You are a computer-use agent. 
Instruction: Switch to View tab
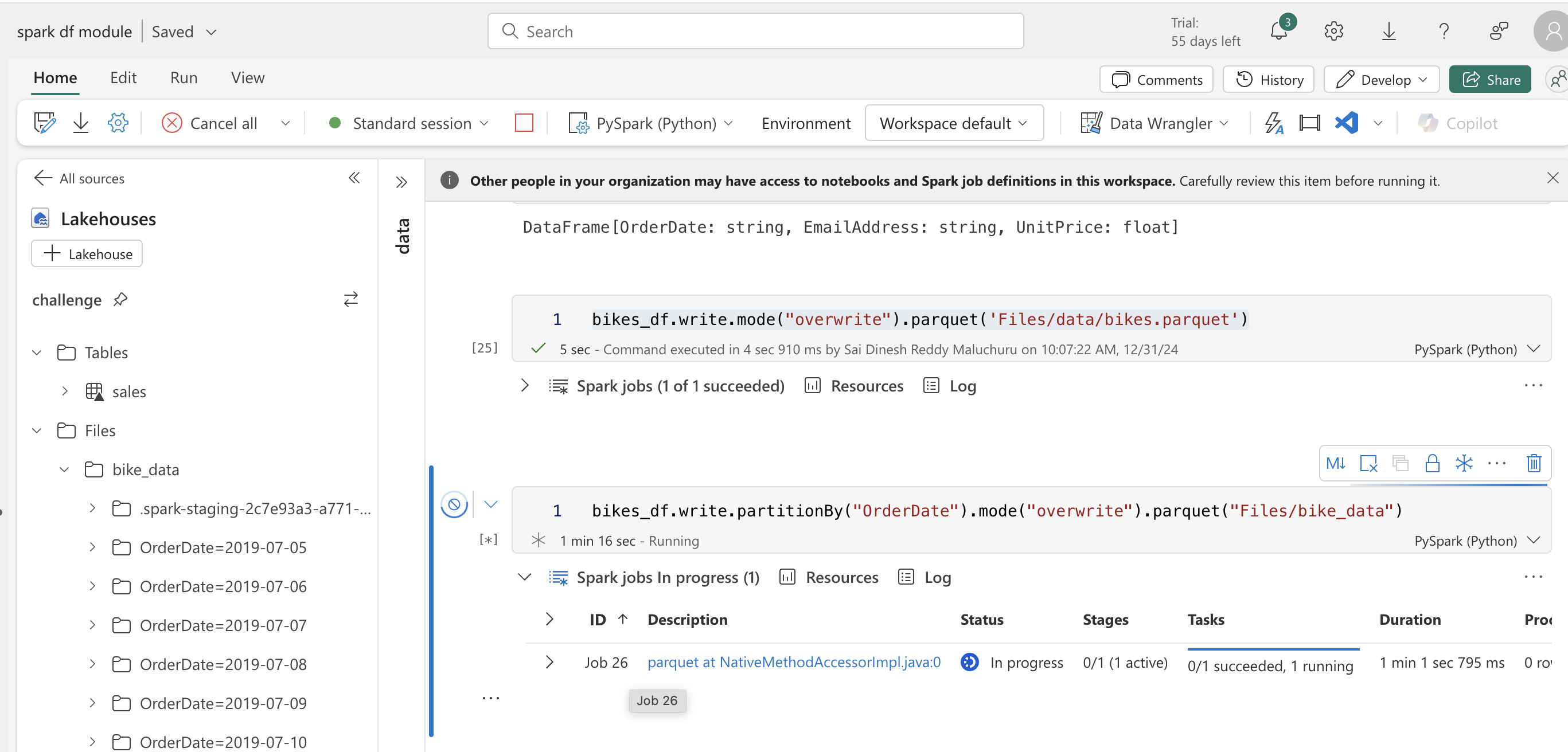pyautogui.click(x=248, y=78)
